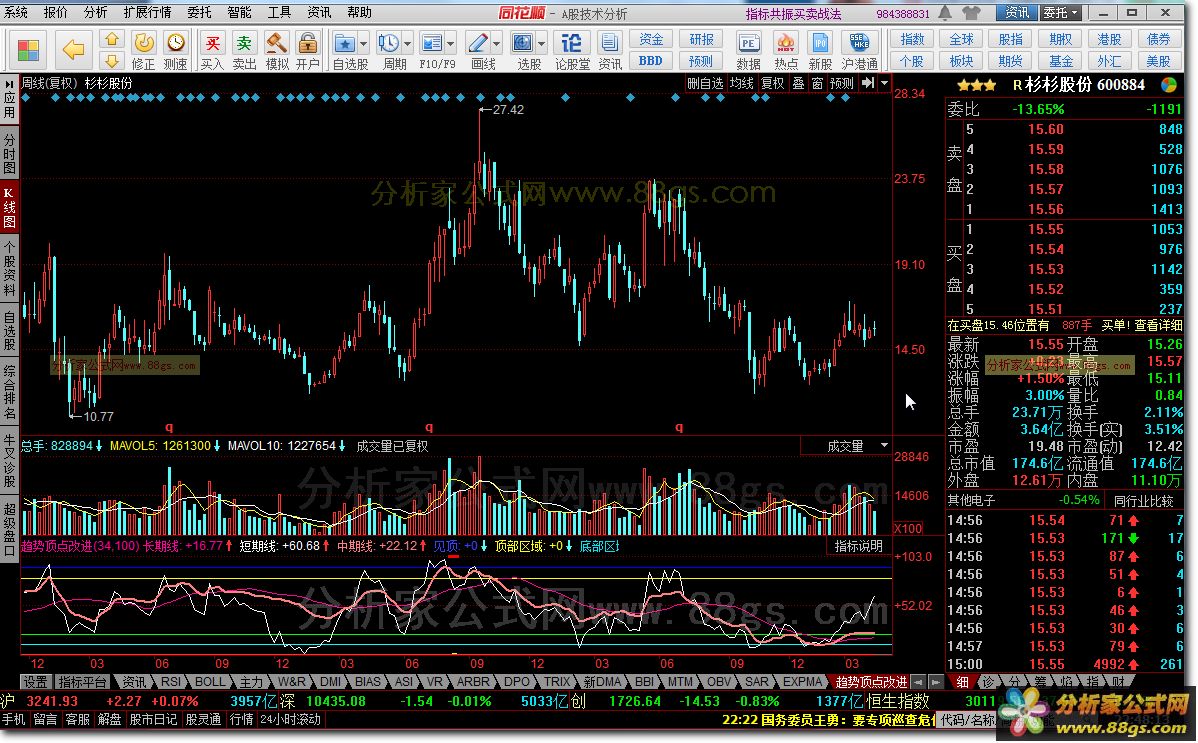The height and width of the screenshot is (743, 1198).
Task: Open the 自选股 folder icon
Action: [345, 43]
